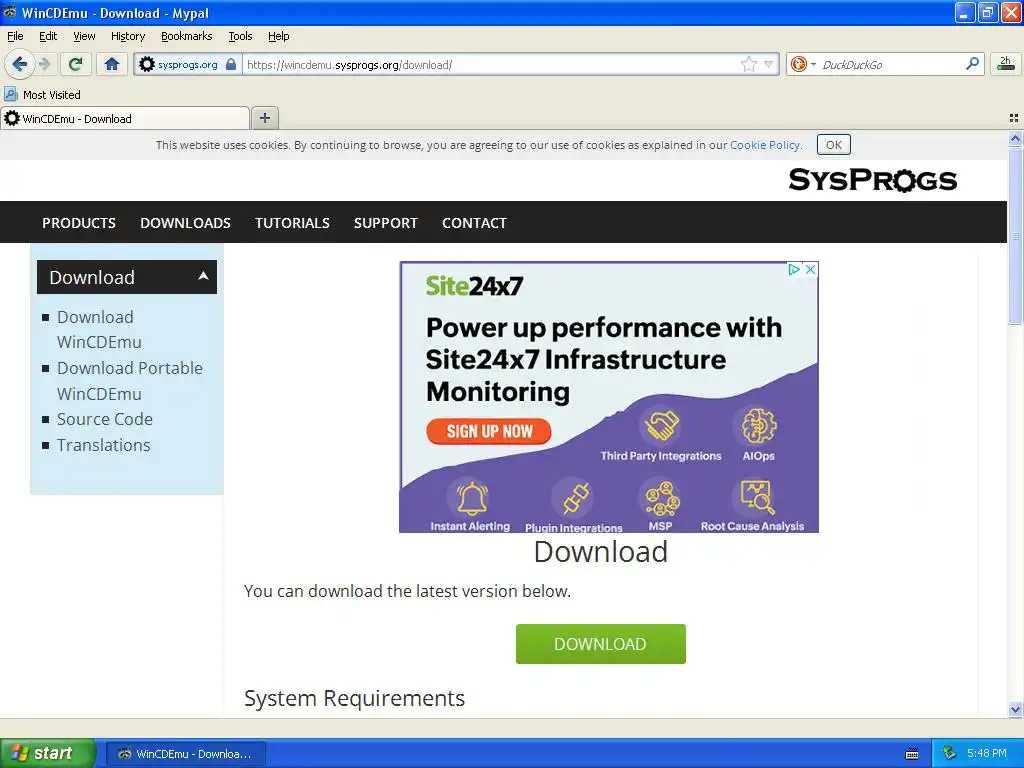The image size is (1024, 768).
Task: Click the System Requirements heading
Action: click(x=355, y=698)
